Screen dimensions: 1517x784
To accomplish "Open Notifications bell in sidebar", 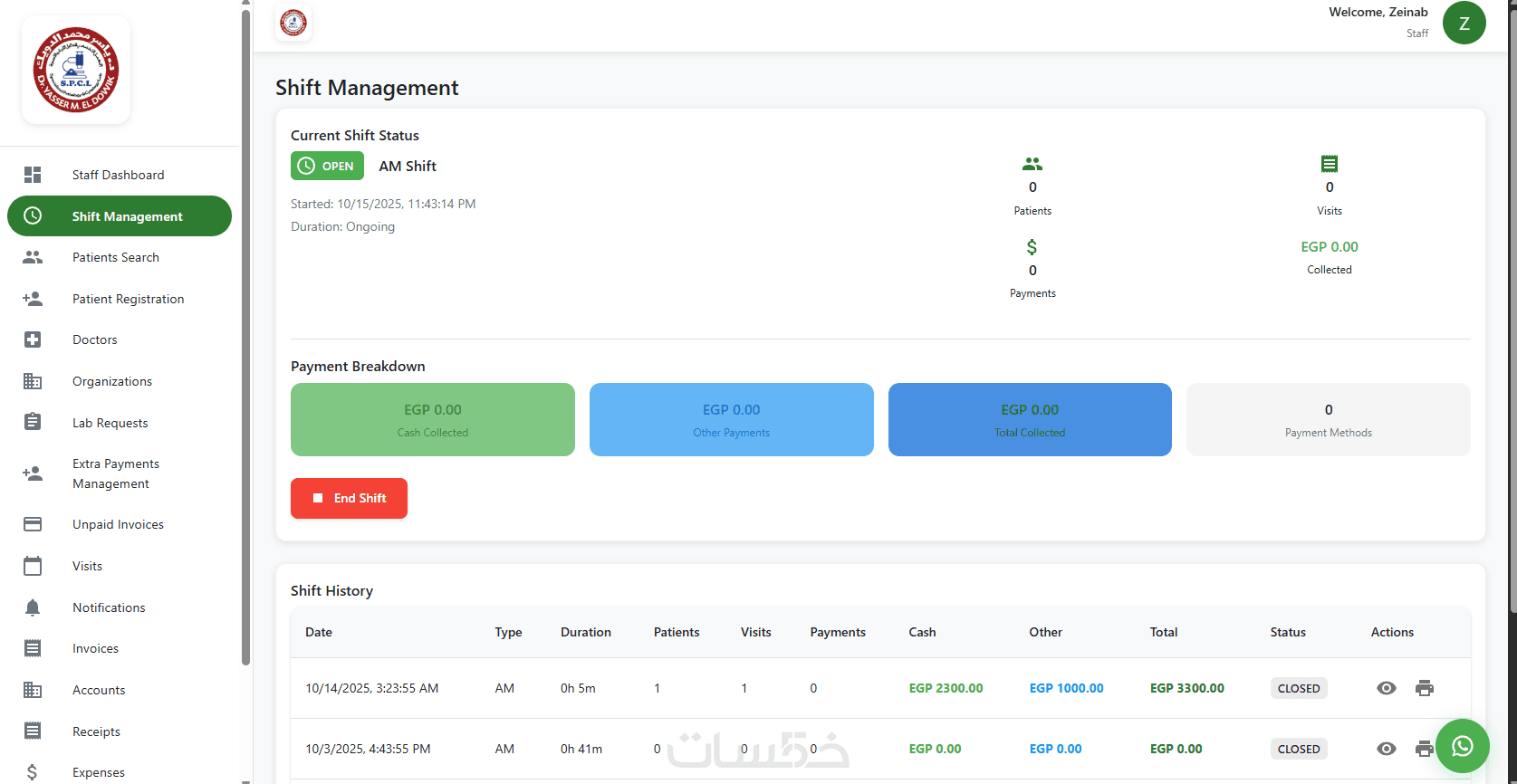I will point(33,607).
